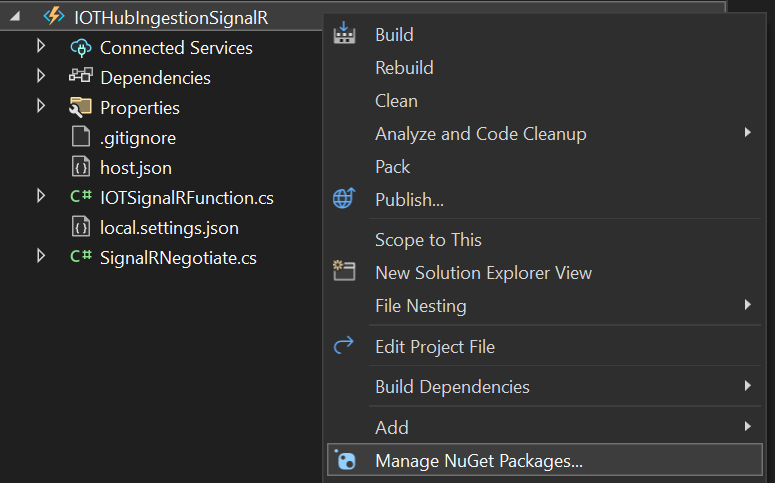775x483 pixels.
Task: Click the Publish globe icon
Action: pos(344,198)
